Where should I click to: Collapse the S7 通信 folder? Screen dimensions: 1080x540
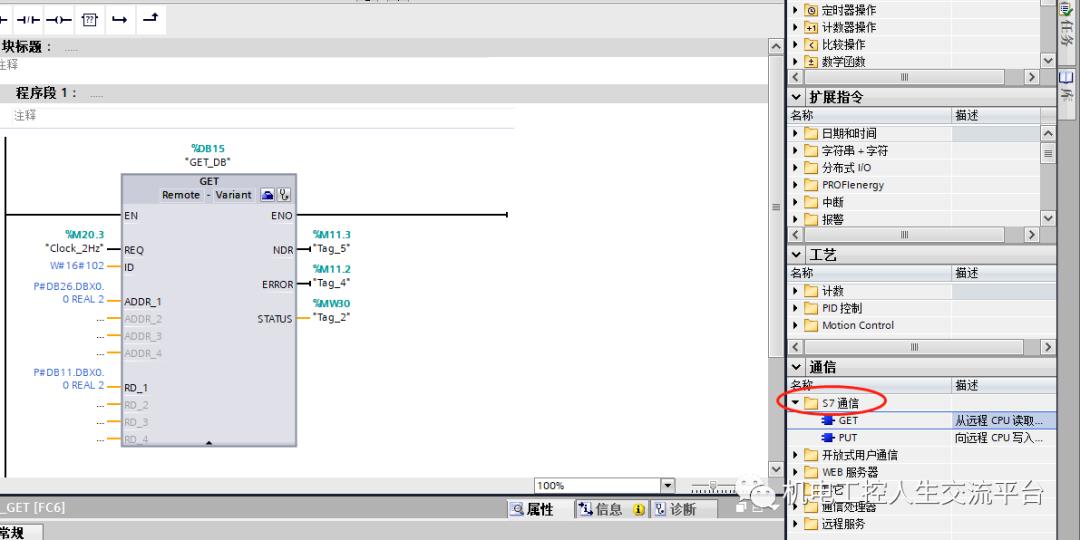(796, 402)
